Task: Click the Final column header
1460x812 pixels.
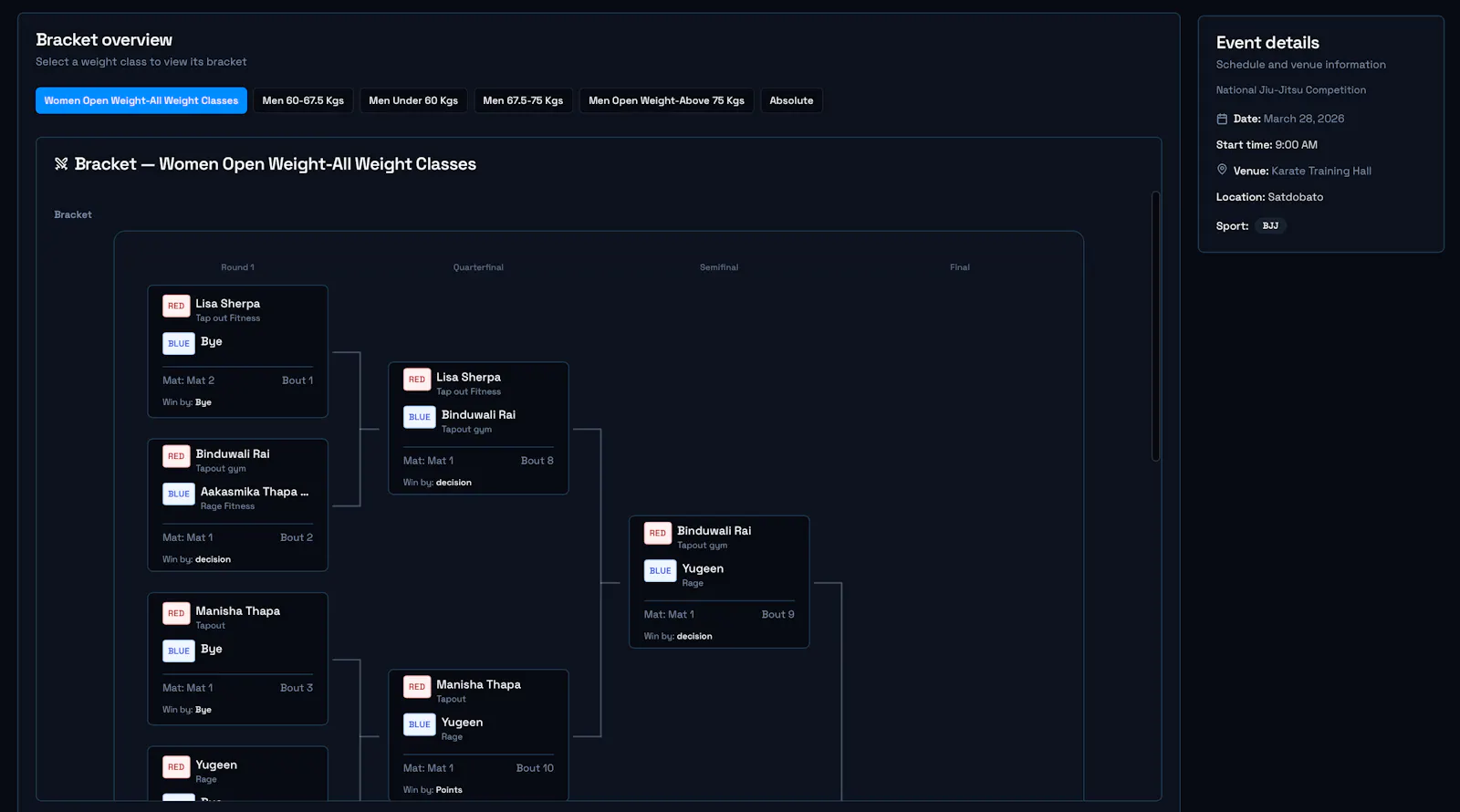Action: click(x=960, y=267)
